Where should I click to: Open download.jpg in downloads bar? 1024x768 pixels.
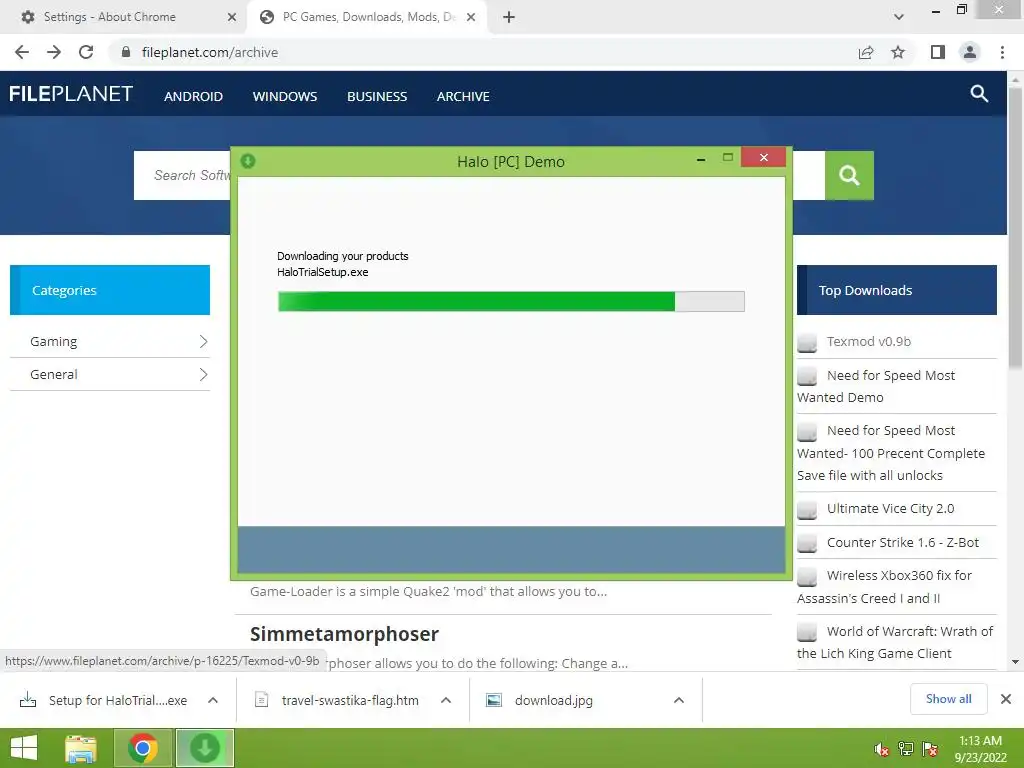(x=542, y=700)
